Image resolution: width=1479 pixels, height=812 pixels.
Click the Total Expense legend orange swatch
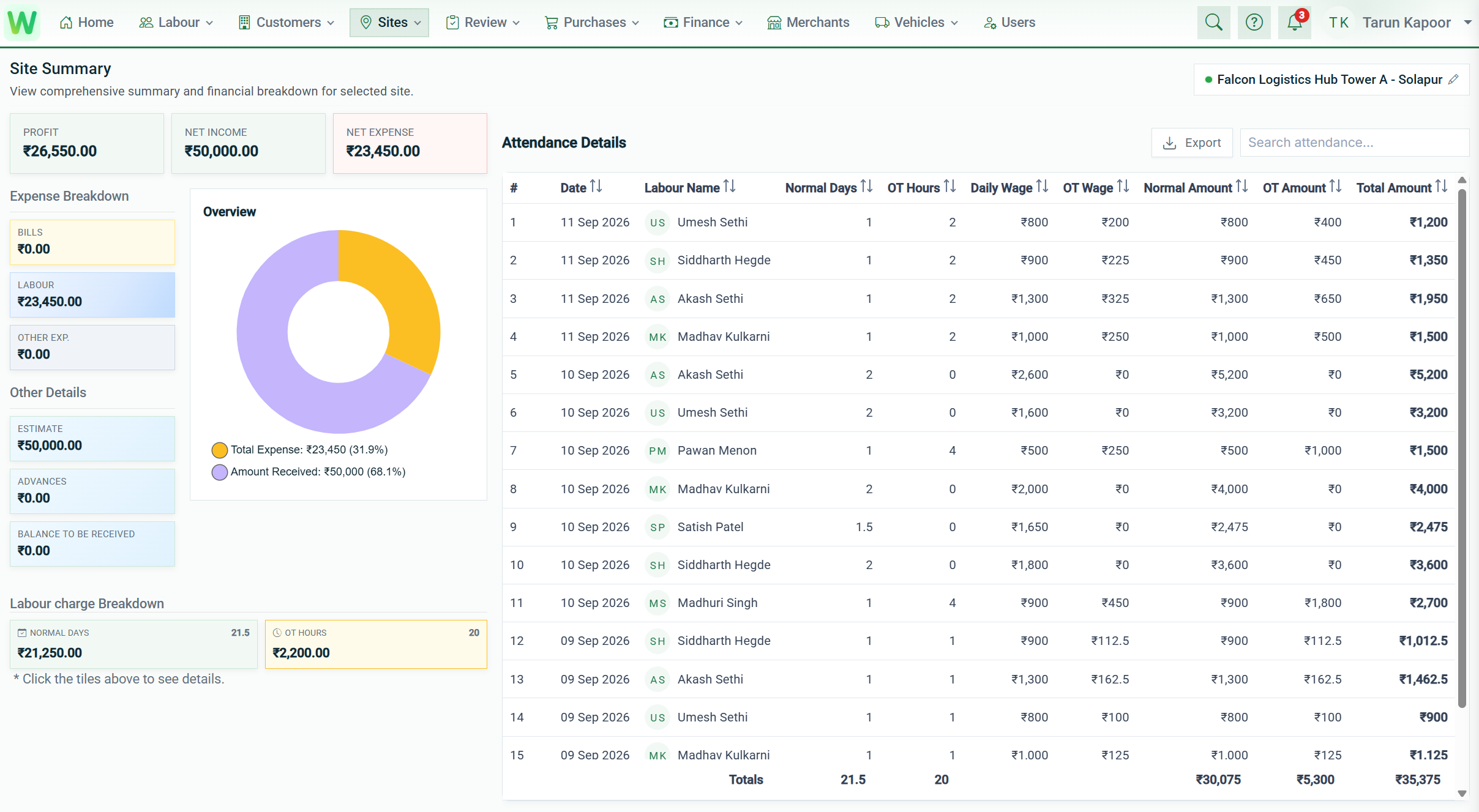tap(219, 450)
